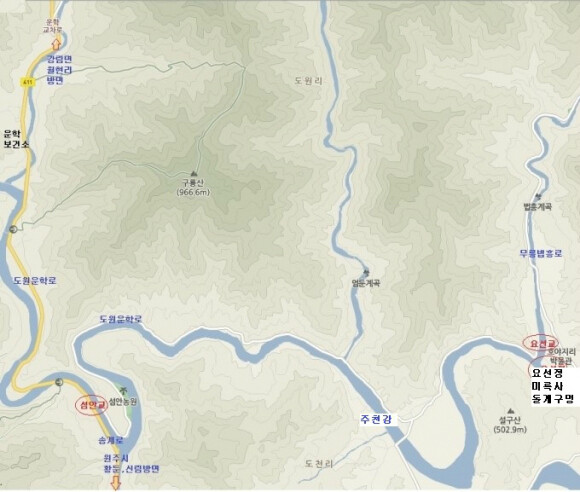This screenshot has width=580, height=492.
Task: Select the 엄둔계곡 valley marker icon
Action: 367,273
